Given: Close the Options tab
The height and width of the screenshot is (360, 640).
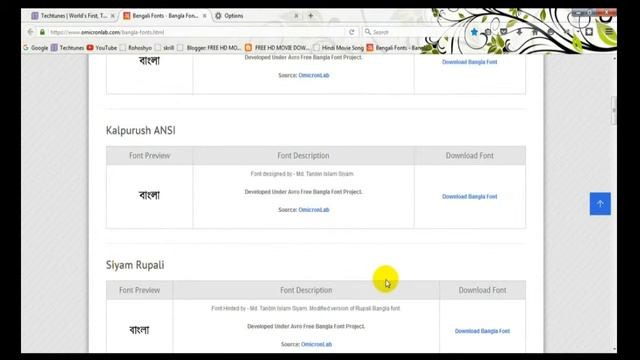Looking at the screenshot, I should [296, 16].
